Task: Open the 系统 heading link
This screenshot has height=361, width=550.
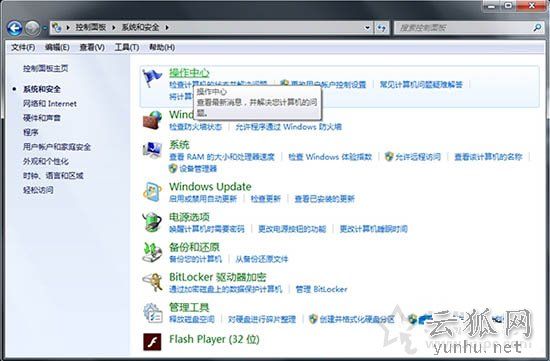Action: pyautogui.click(x=179, y=145)
